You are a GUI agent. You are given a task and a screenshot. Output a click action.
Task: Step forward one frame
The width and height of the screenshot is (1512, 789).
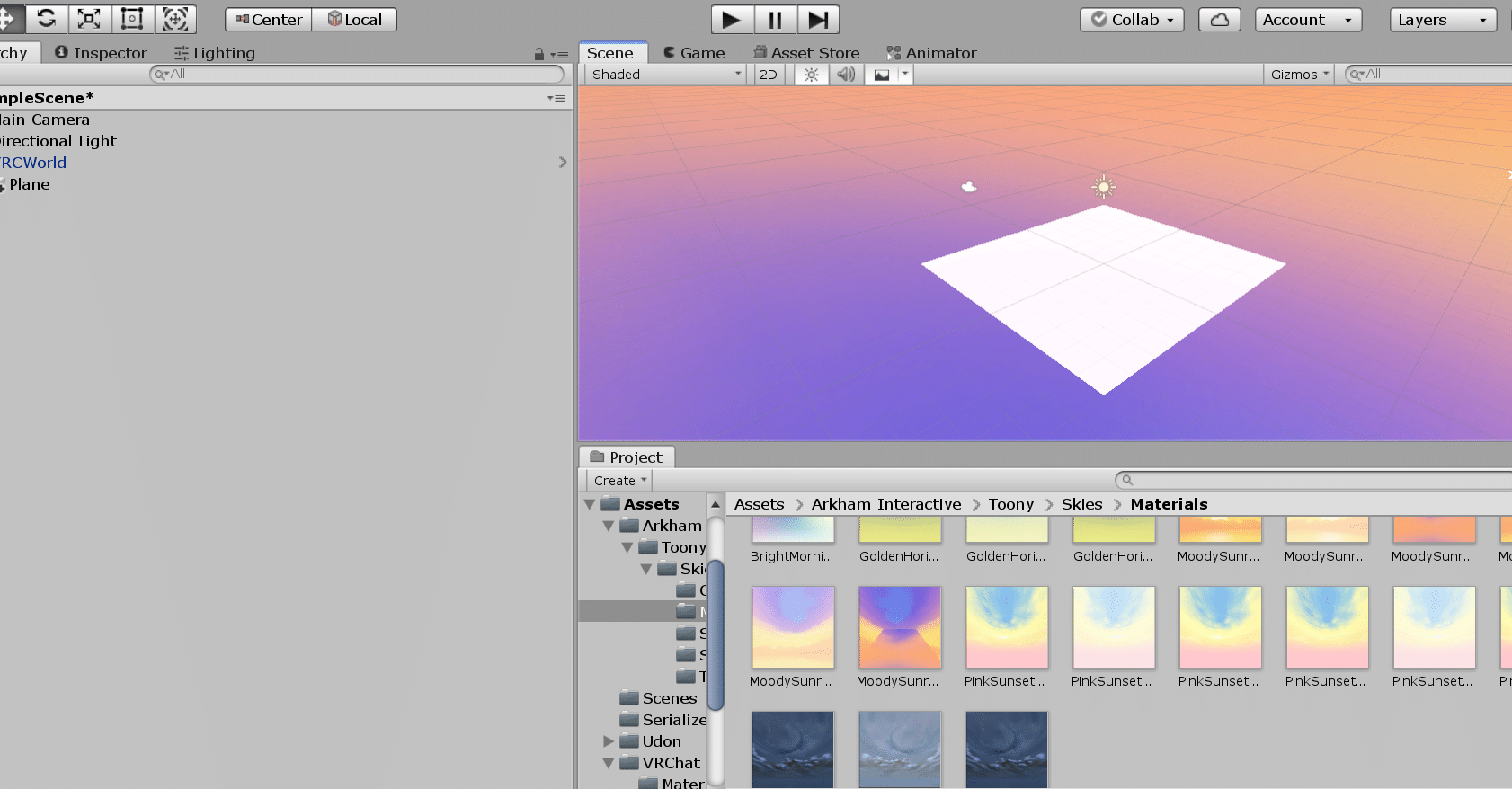[x=818, y=20]
